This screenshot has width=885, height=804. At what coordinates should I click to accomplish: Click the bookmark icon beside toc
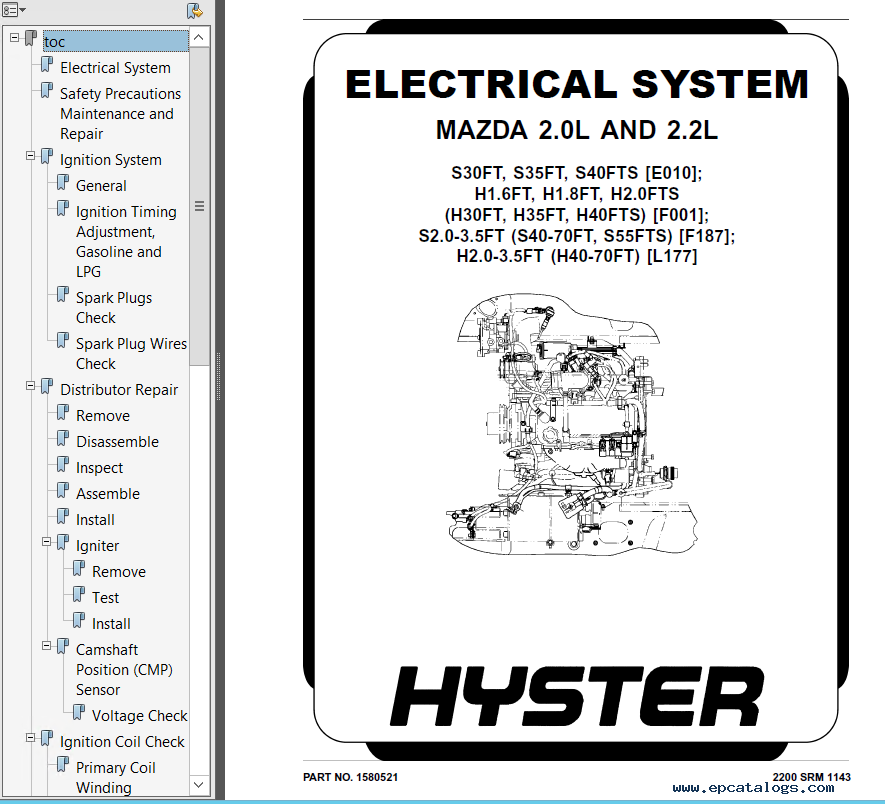pyautogui.click(x=30, y=38)
